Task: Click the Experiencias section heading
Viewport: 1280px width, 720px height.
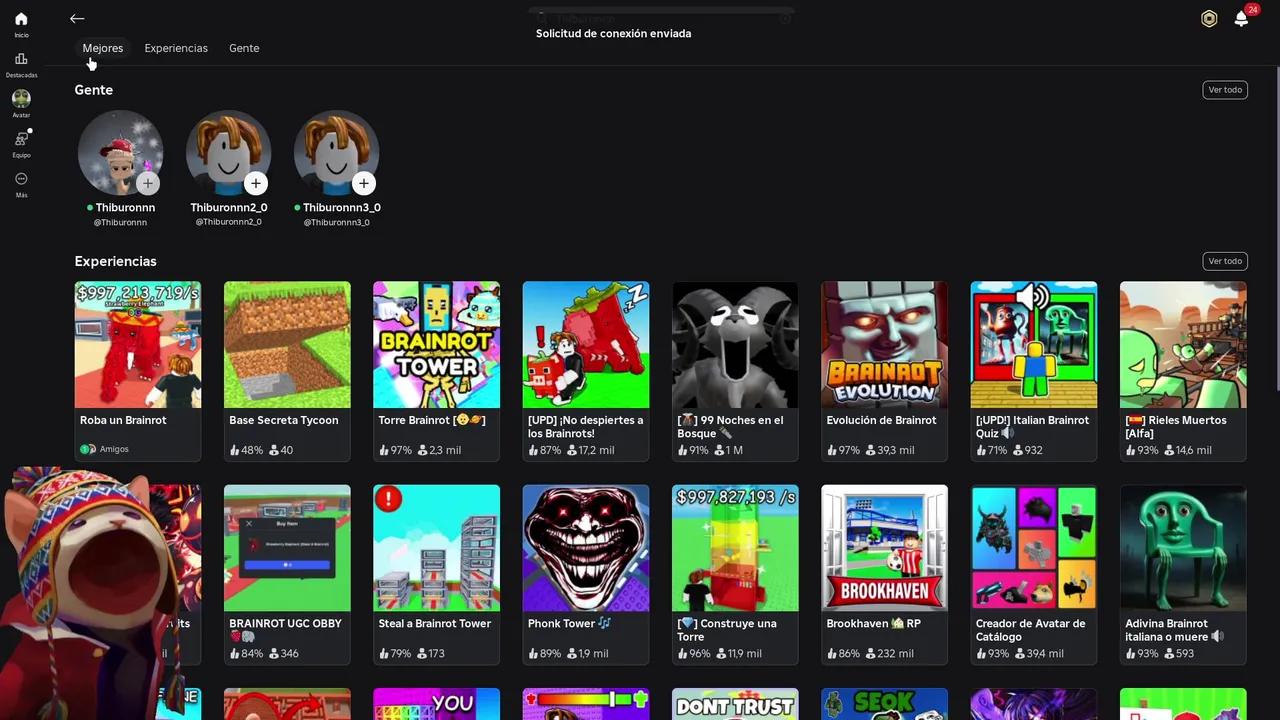Action: [x=116, y=261]
